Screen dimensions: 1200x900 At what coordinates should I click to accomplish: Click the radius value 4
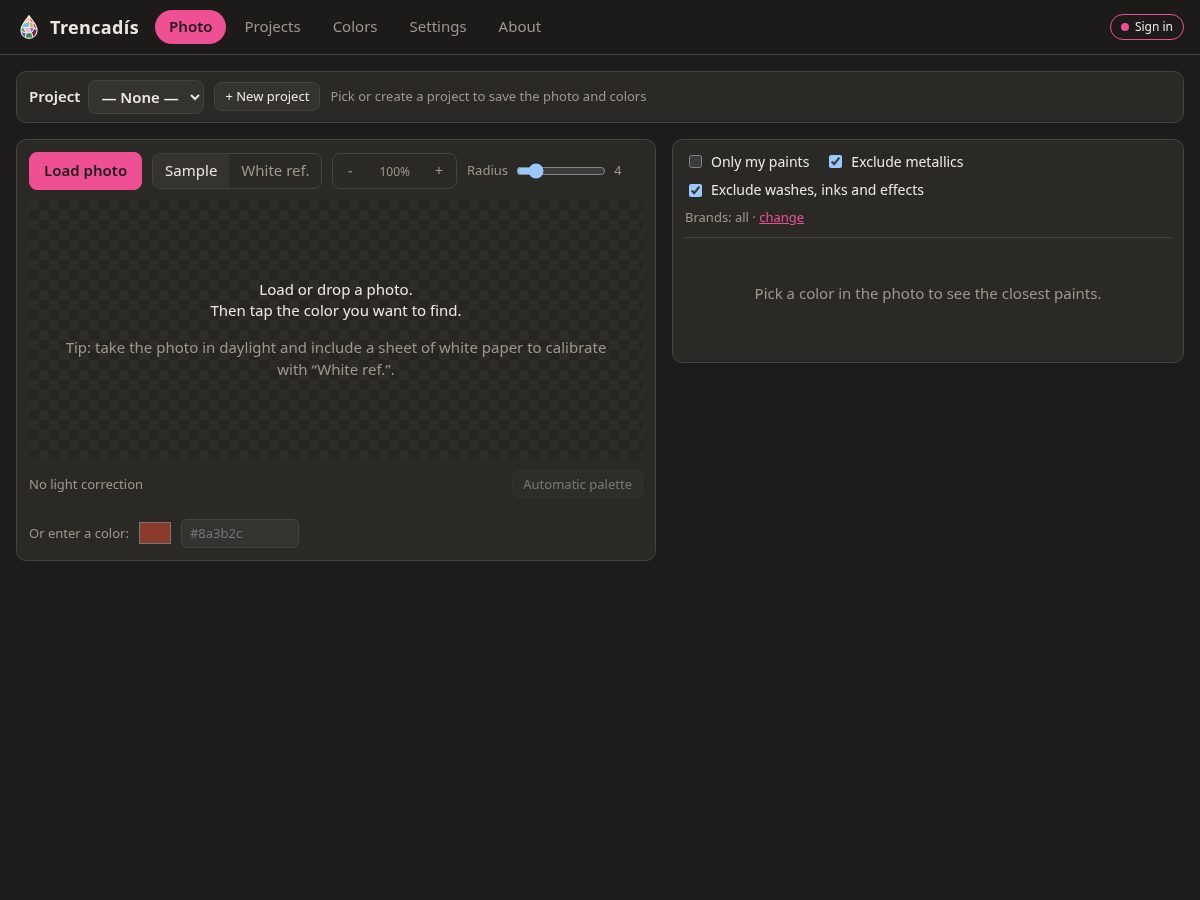(618, 171)
